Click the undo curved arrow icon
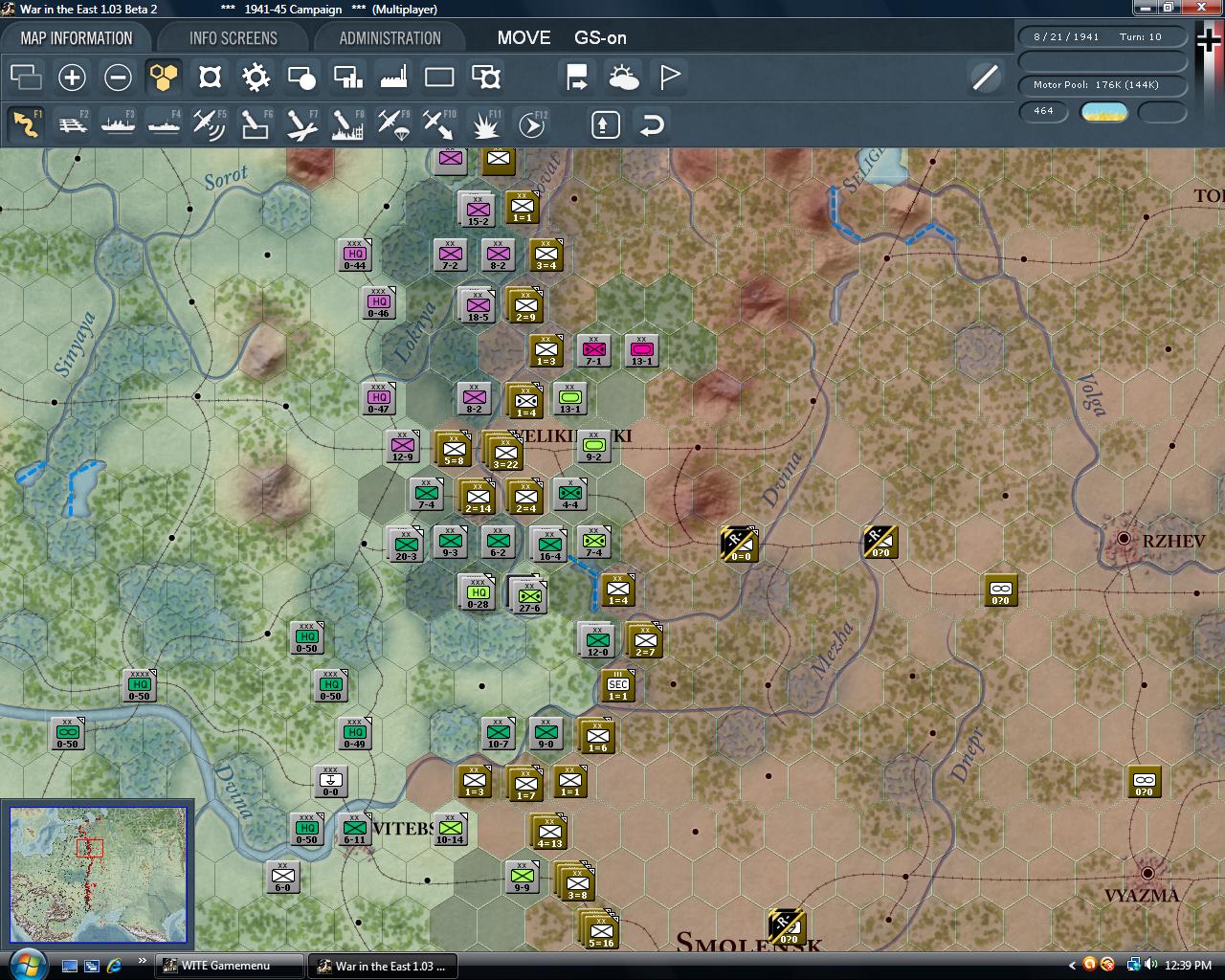 tap(652, 124)
